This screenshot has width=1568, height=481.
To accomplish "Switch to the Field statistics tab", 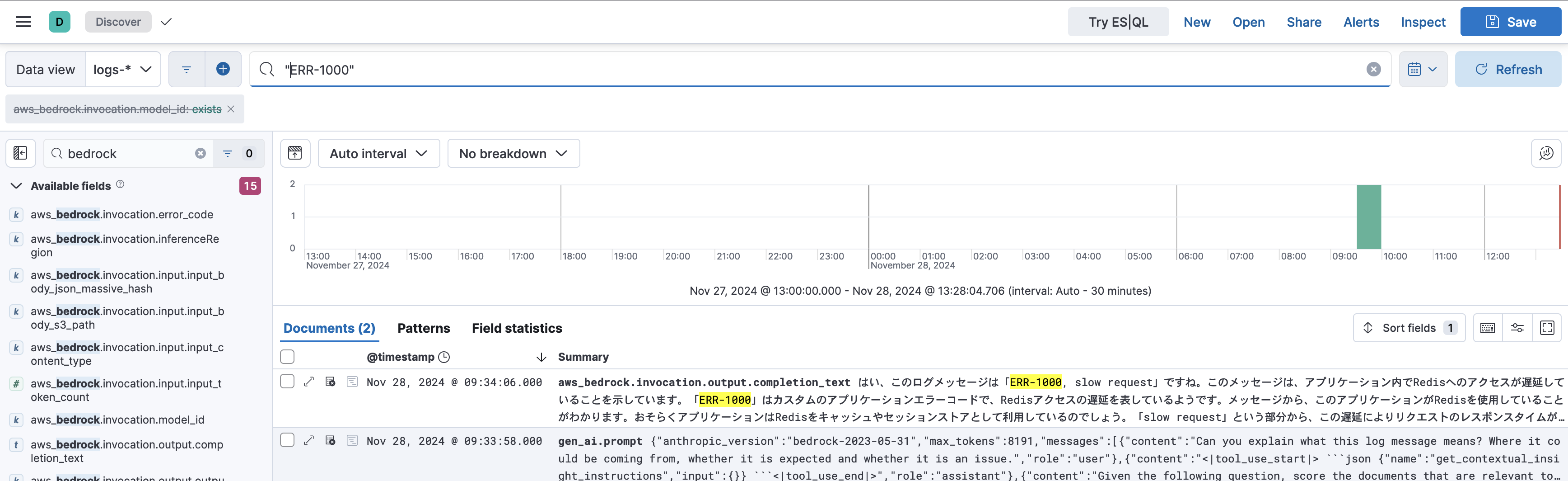I will (x=516, y=328).
